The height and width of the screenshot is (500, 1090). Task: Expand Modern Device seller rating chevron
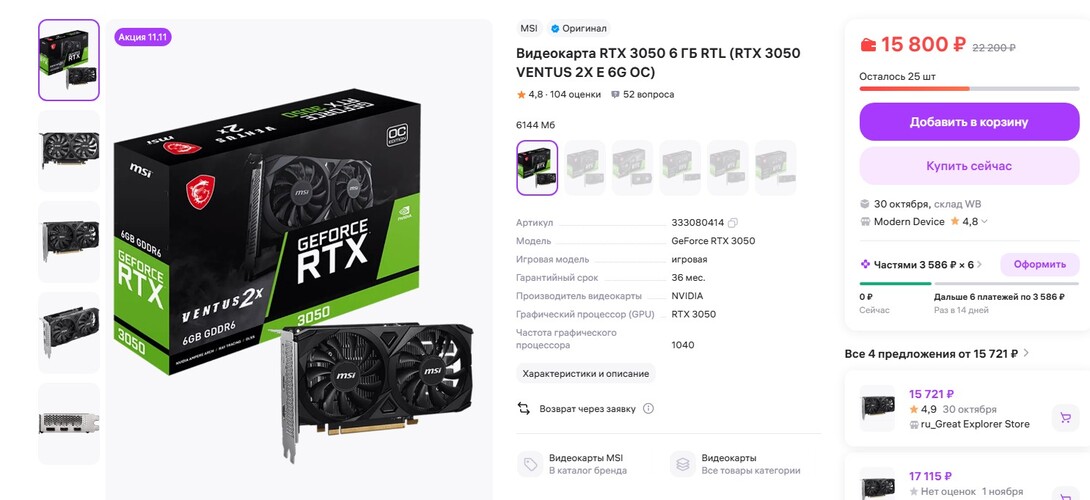tap(984, 222)
